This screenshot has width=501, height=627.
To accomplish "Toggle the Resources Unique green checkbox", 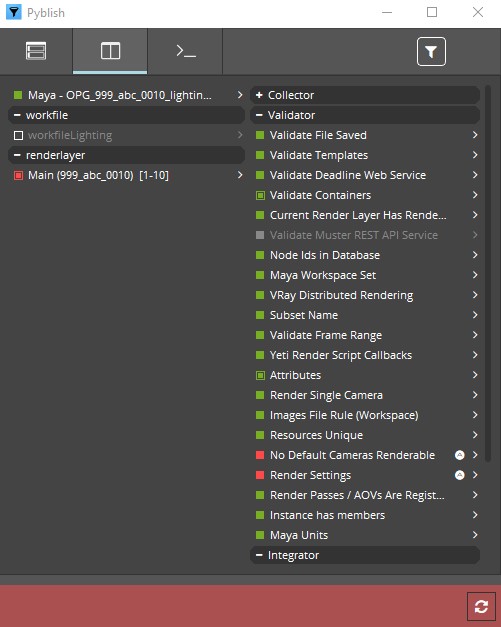I will (x=260, y=435).
